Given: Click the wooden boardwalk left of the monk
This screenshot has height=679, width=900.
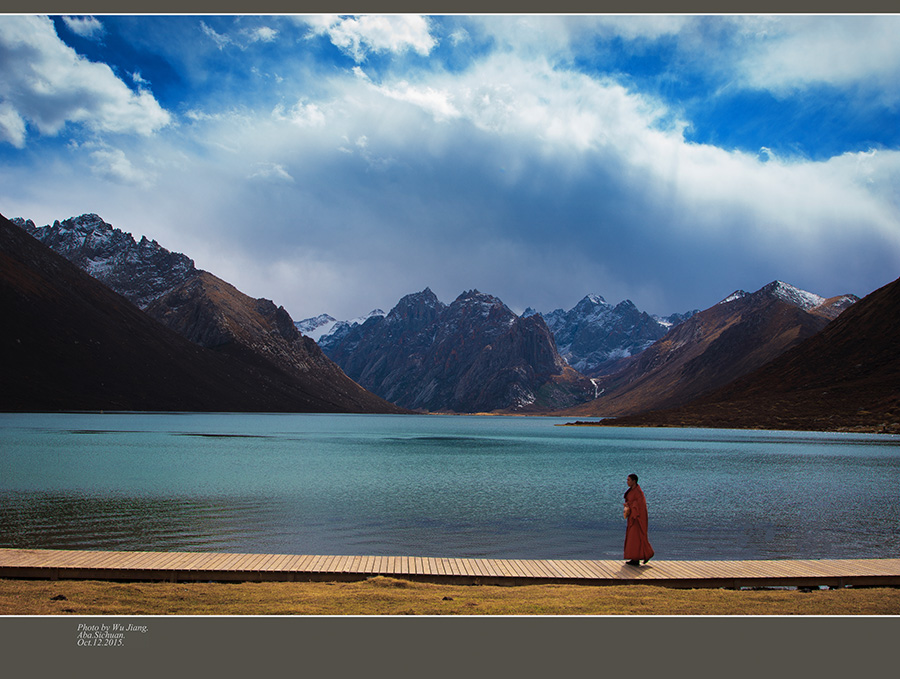Looking at the screenshot, I should coord(300,567).
